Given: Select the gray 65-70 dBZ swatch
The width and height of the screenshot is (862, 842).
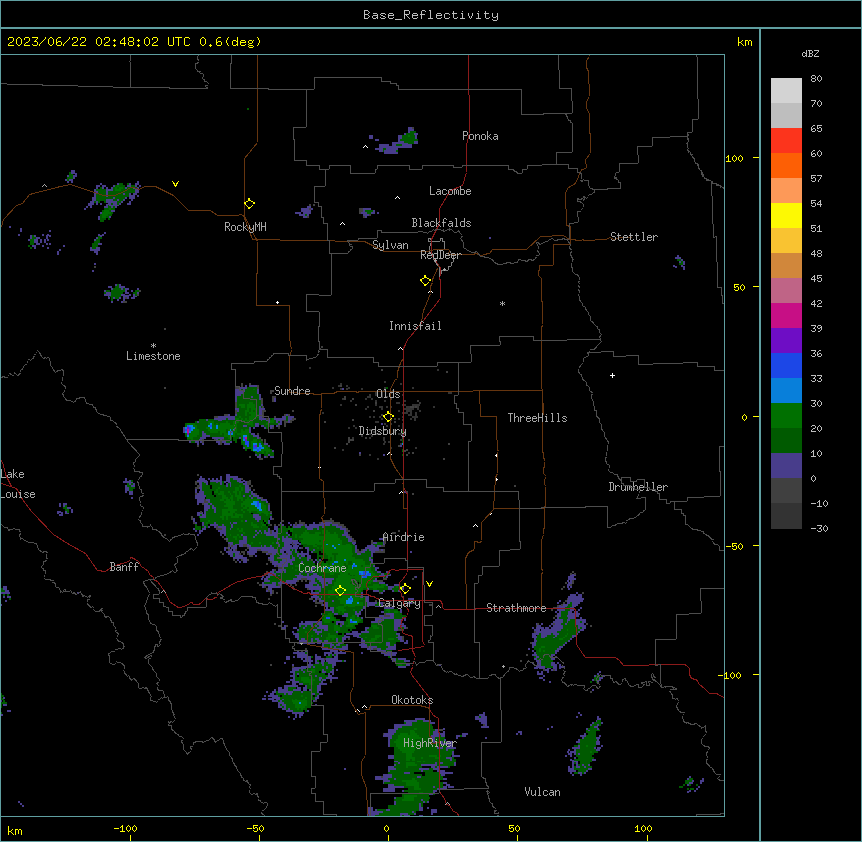Looking at the screenshot, I should pos(786,115).
